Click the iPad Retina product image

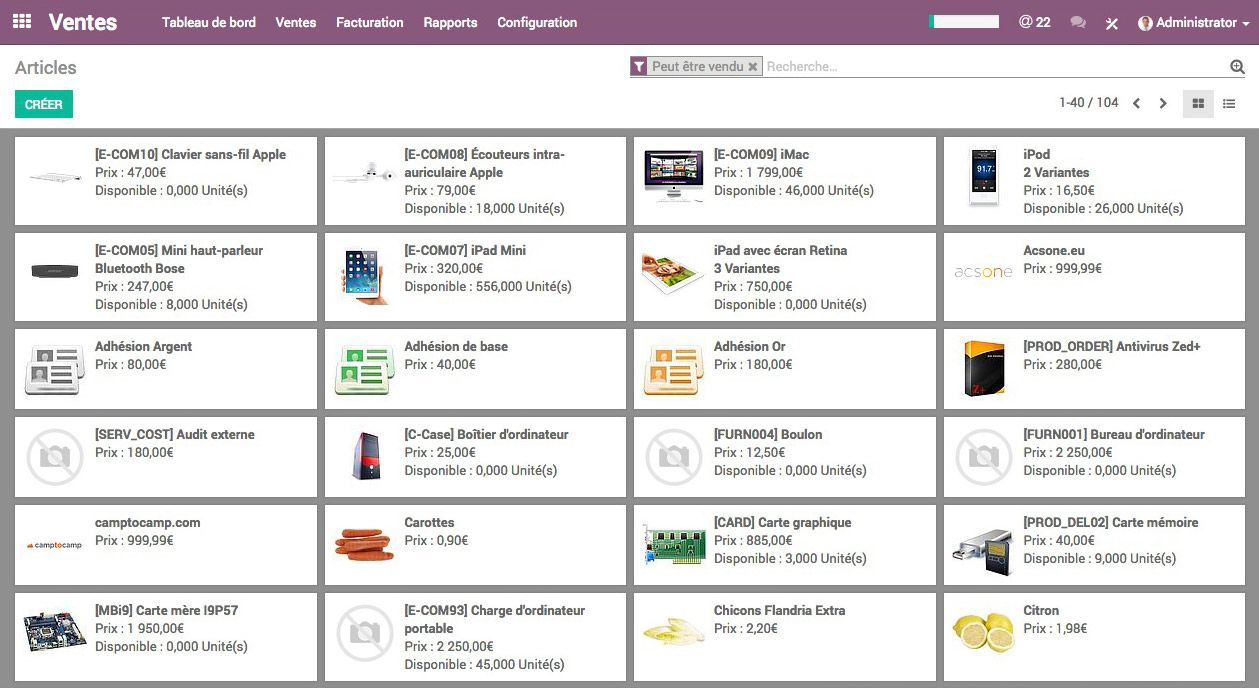click(674, 273)
